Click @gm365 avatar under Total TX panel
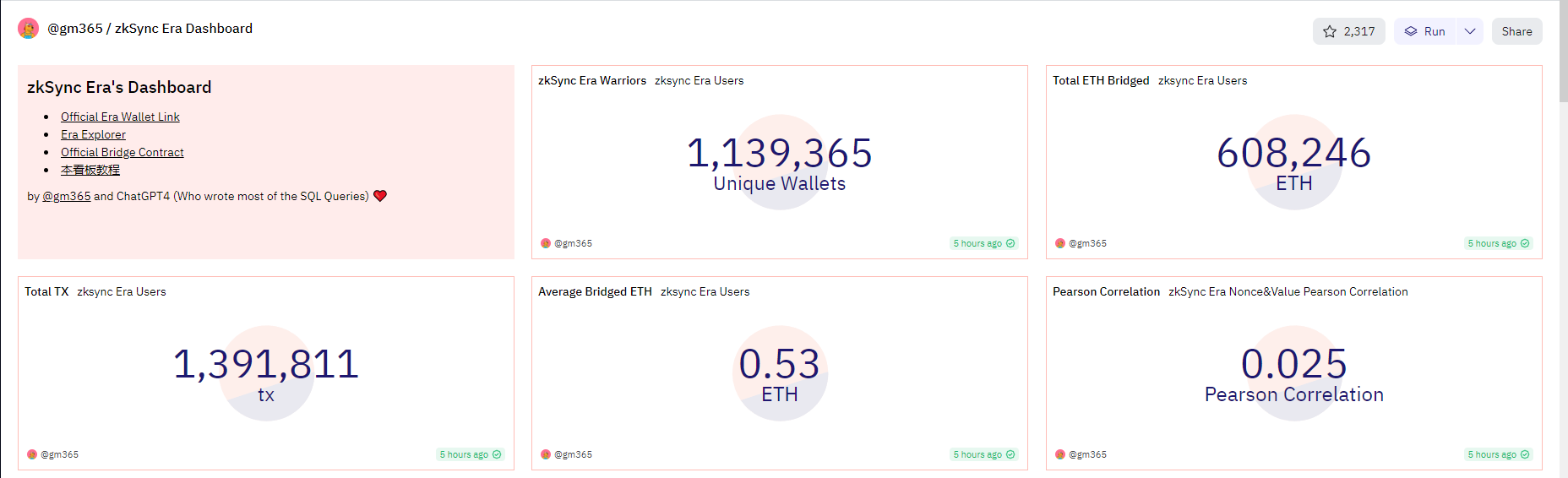 tap(32, 454)
